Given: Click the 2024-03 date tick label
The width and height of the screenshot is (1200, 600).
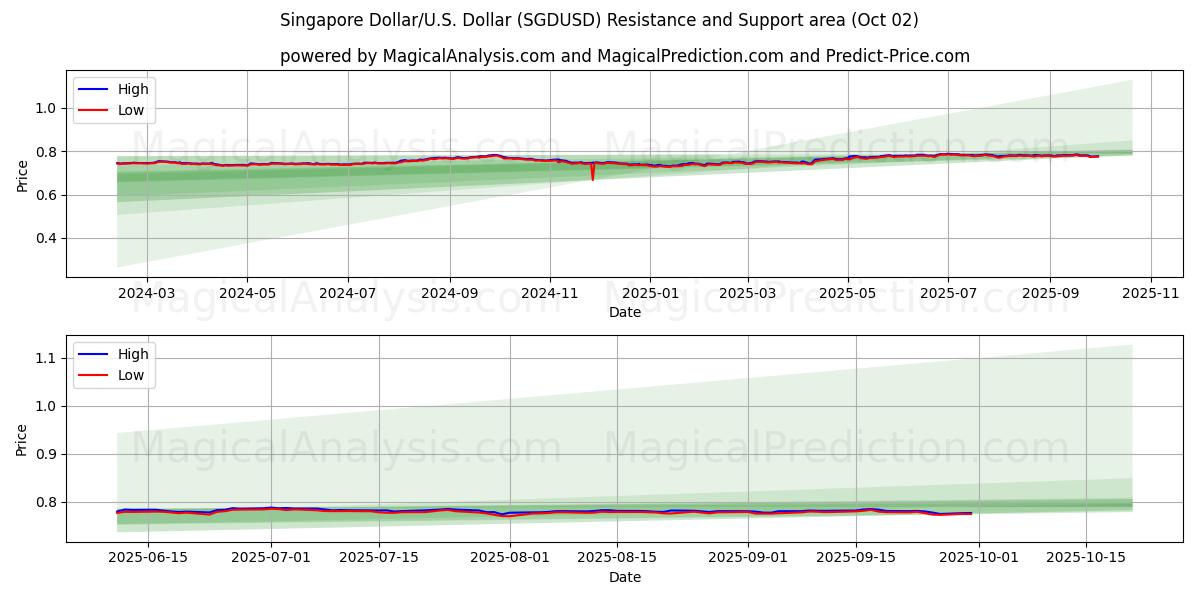Looking at the screenshot, I should tap(147, 293).
